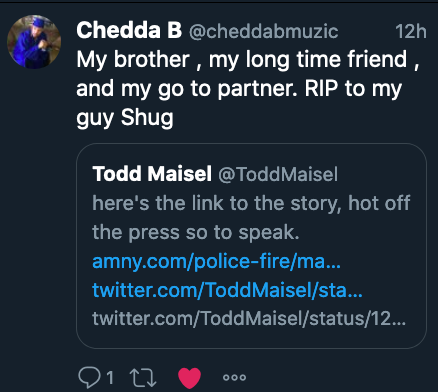The width and height of the screenshot is (438, 392).
Task: Unlike the tweet via red heart
Action: point(189,378)
